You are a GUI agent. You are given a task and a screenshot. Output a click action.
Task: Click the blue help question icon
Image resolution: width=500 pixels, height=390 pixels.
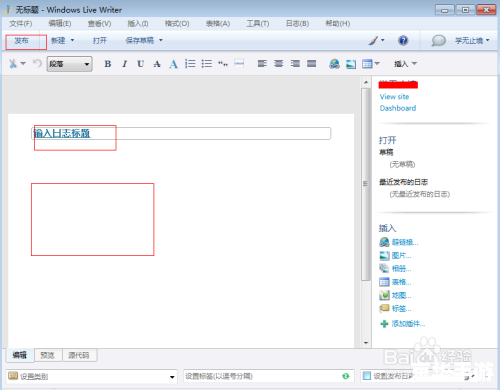point(403,40)
